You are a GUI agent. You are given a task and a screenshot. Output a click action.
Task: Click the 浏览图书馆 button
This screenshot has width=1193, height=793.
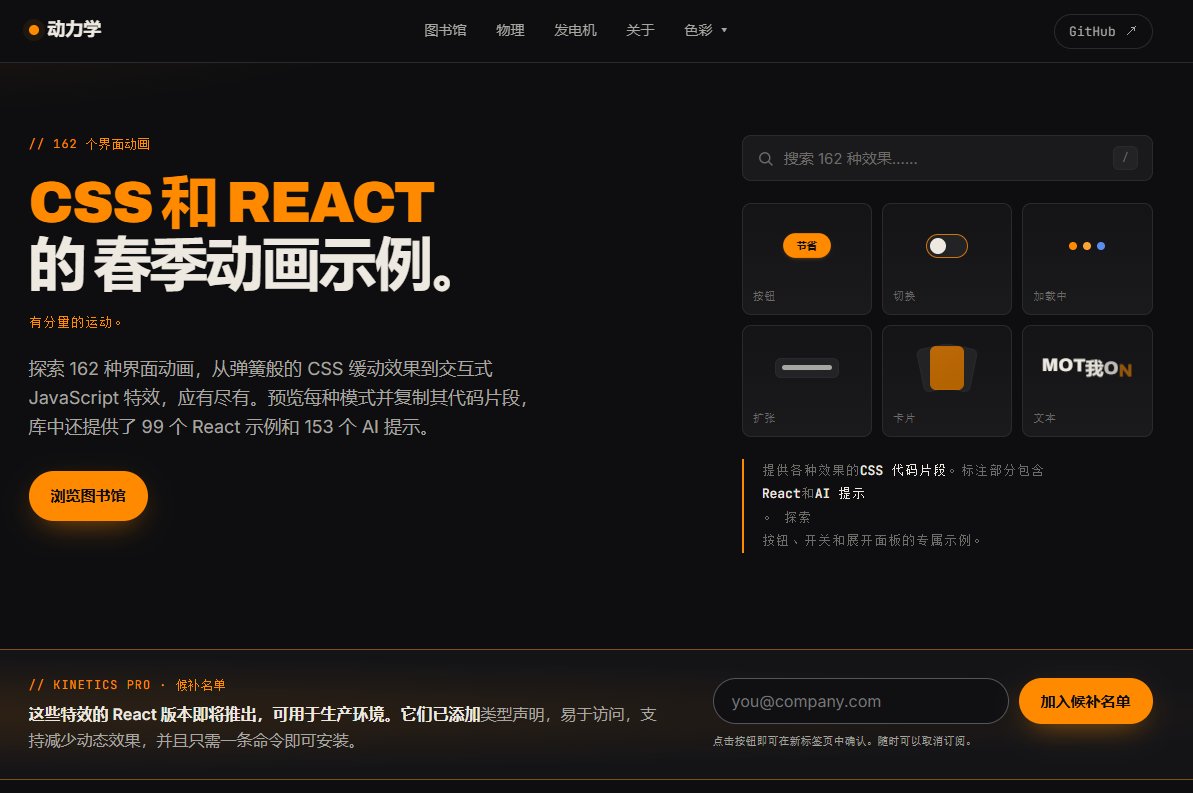pos(88,496)
